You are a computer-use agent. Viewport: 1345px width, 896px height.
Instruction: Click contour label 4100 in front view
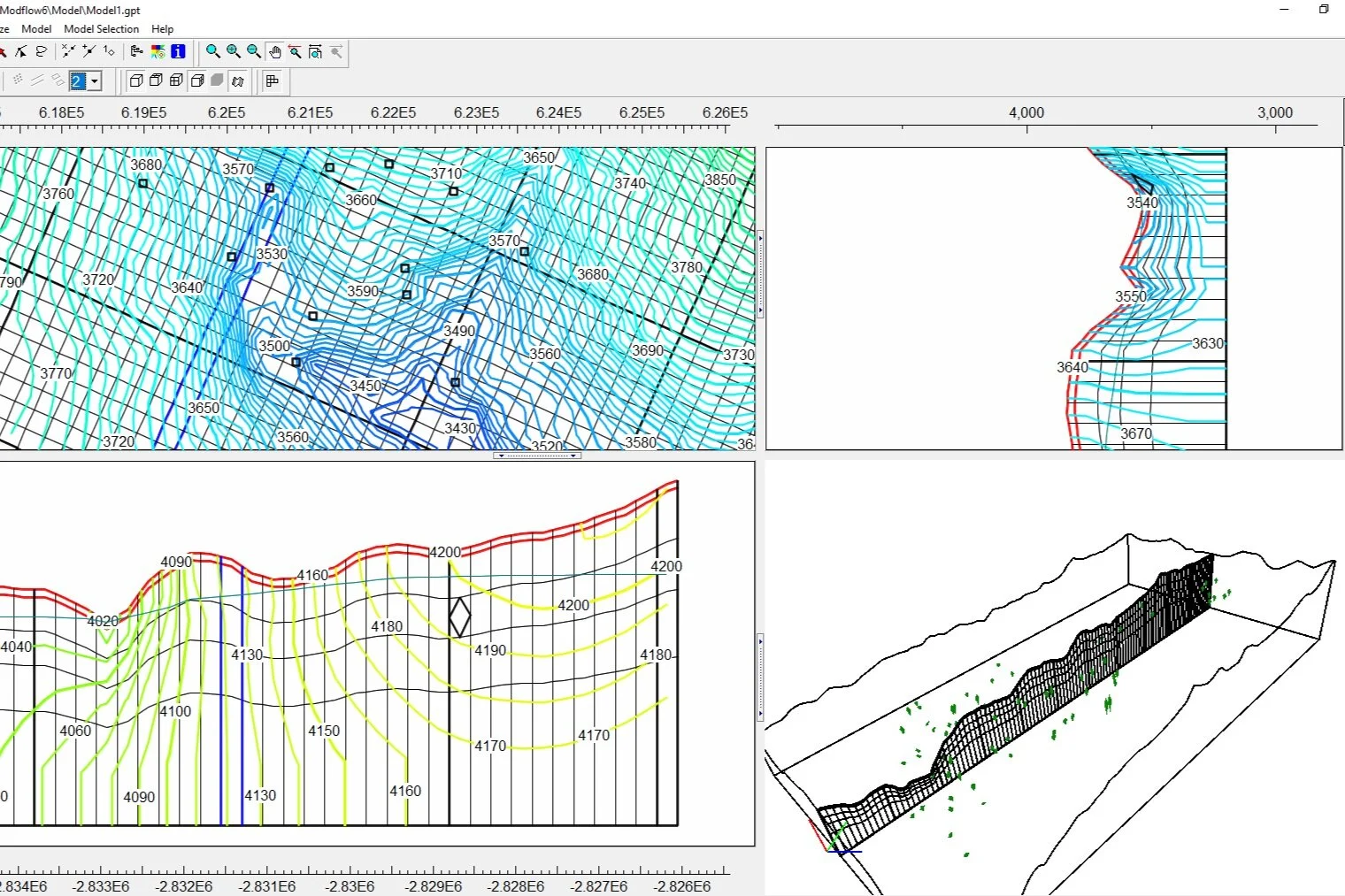coord(175,711)
